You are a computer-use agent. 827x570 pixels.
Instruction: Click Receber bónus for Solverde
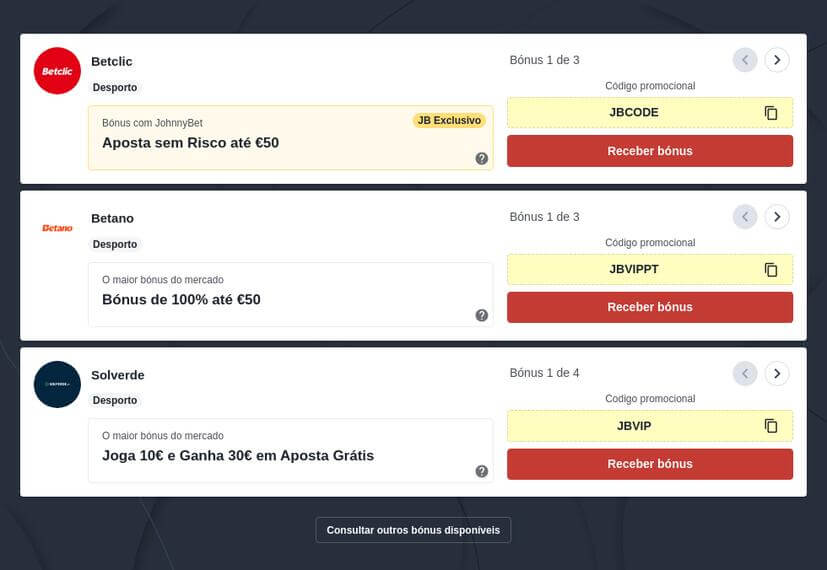pyautogui.click(x=650, y=464)
